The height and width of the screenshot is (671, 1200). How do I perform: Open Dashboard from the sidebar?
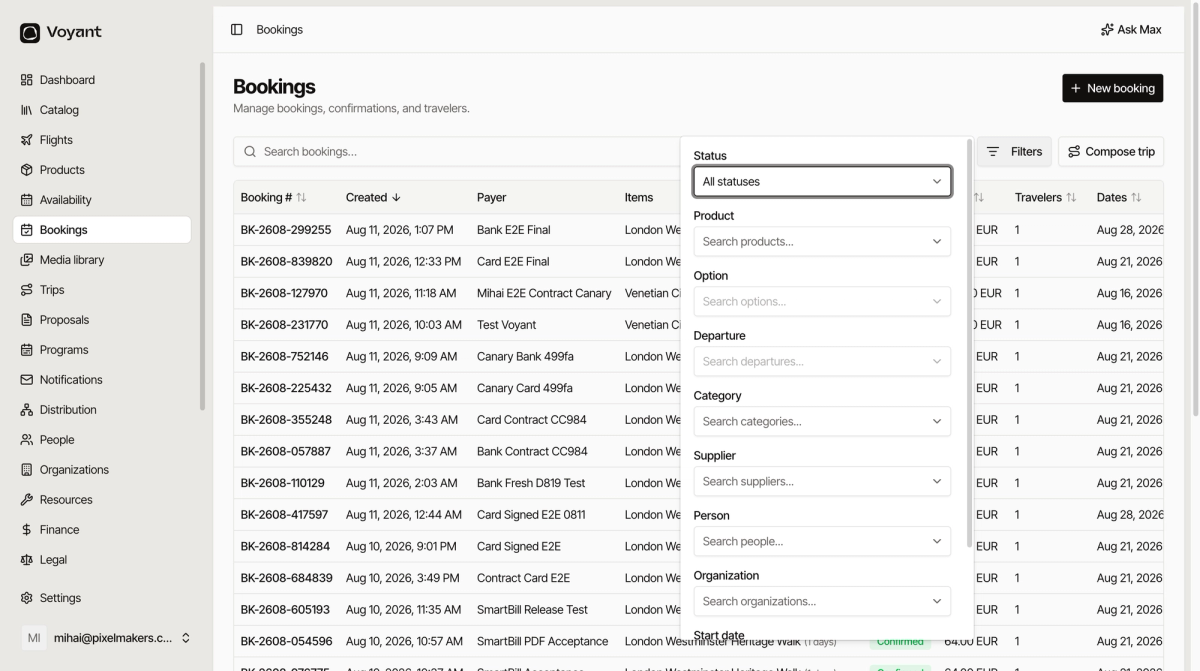pyautogui.click(x=102, y=80)
